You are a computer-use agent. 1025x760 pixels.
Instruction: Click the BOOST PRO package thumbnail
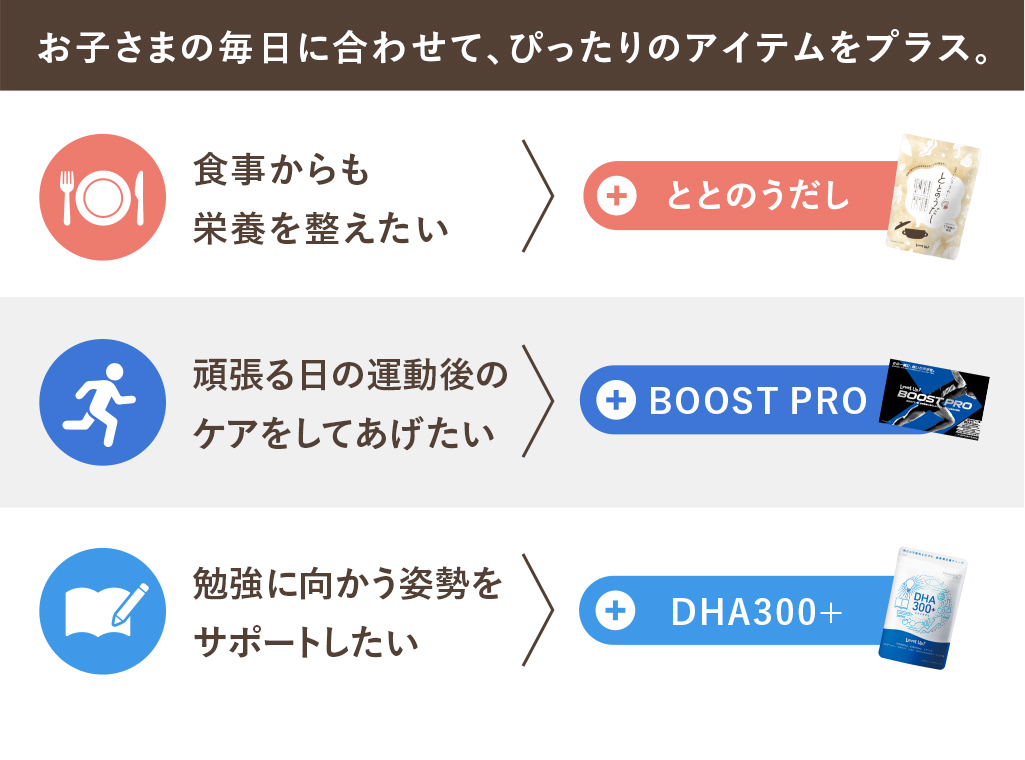(x=934, y=399)
